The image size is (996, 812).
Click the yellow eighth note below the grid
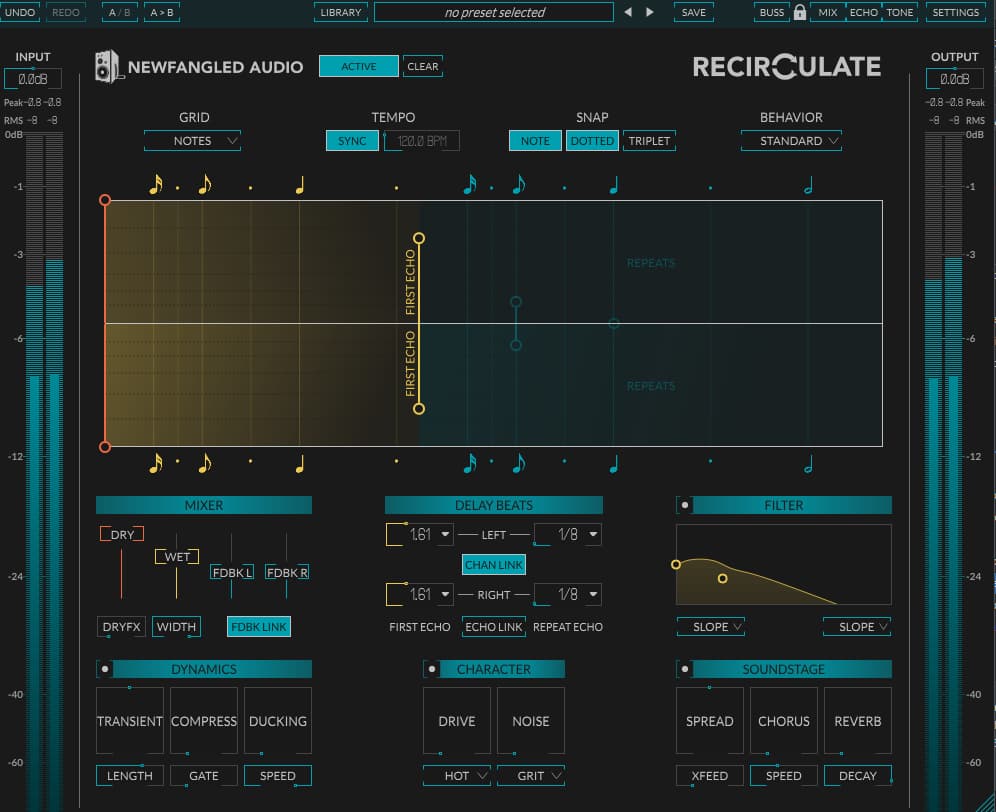pyautogui.click(x=205, y=464)
